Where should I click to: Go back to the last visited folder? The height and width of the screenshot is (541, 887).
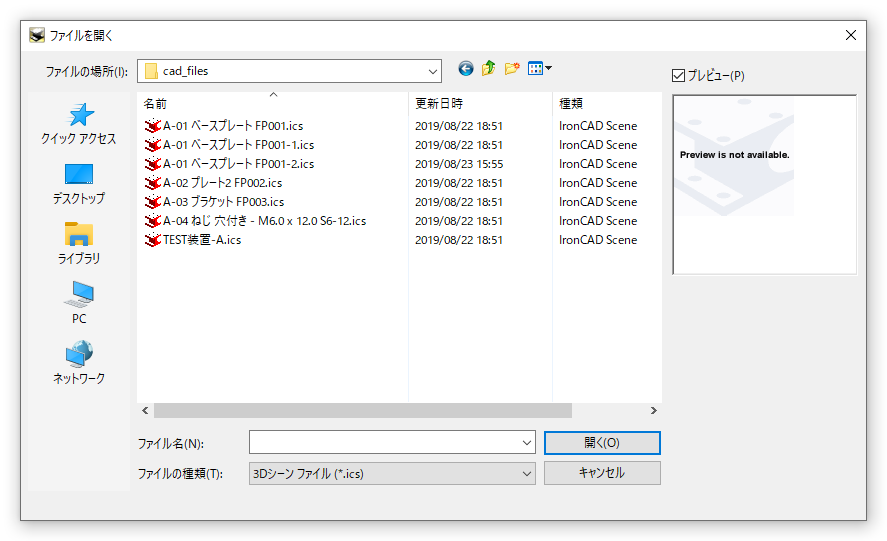pos(466,69)
